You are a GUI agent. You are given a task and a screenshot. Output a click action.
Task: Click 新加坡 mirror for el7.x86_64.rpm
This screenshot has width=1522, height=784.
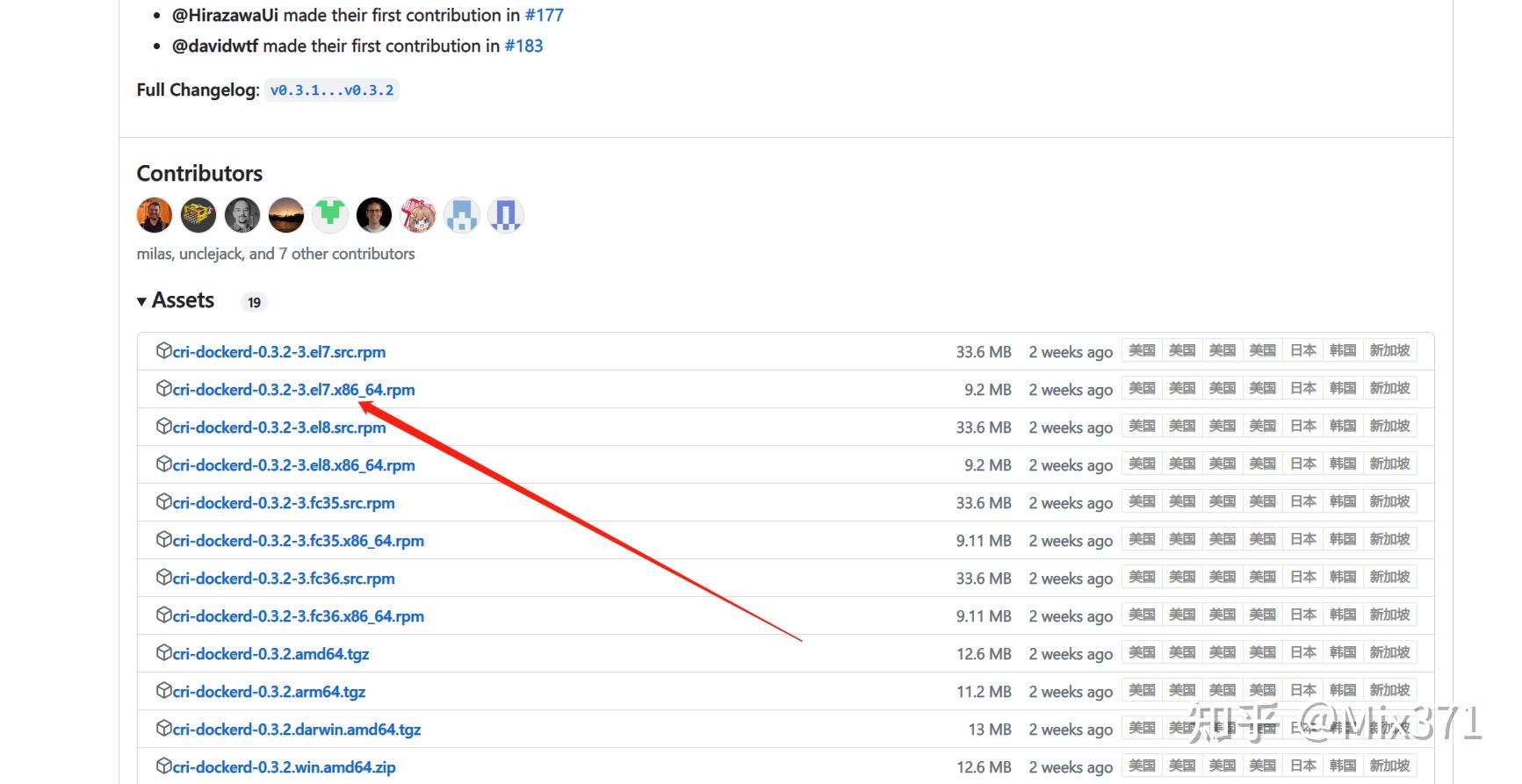[1389, 388]
